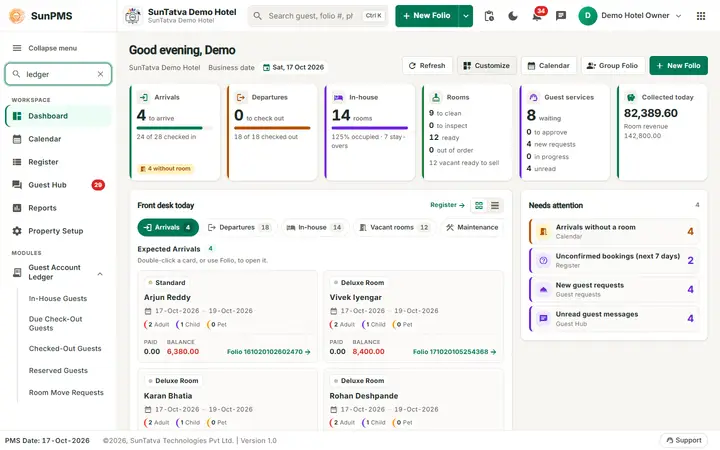
Task: Open the business date Sat, 17 Oct 2026
Action: (x=293, y=67)
